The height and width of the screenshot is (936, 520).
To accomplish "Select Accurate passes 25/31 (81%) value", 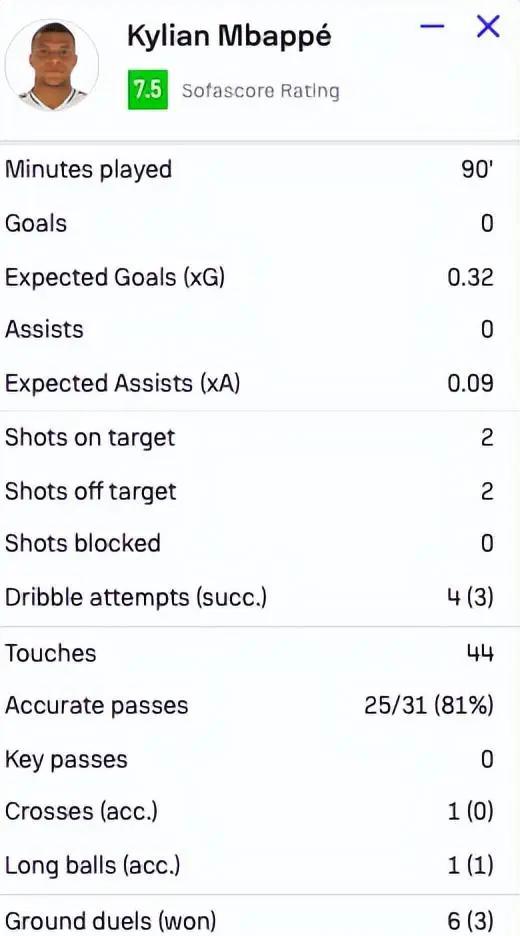I will [x=429, y=706].
